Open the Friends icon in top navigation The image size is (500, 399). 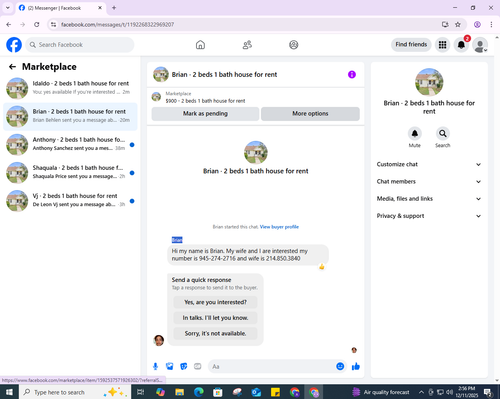(x=247, y=45)
